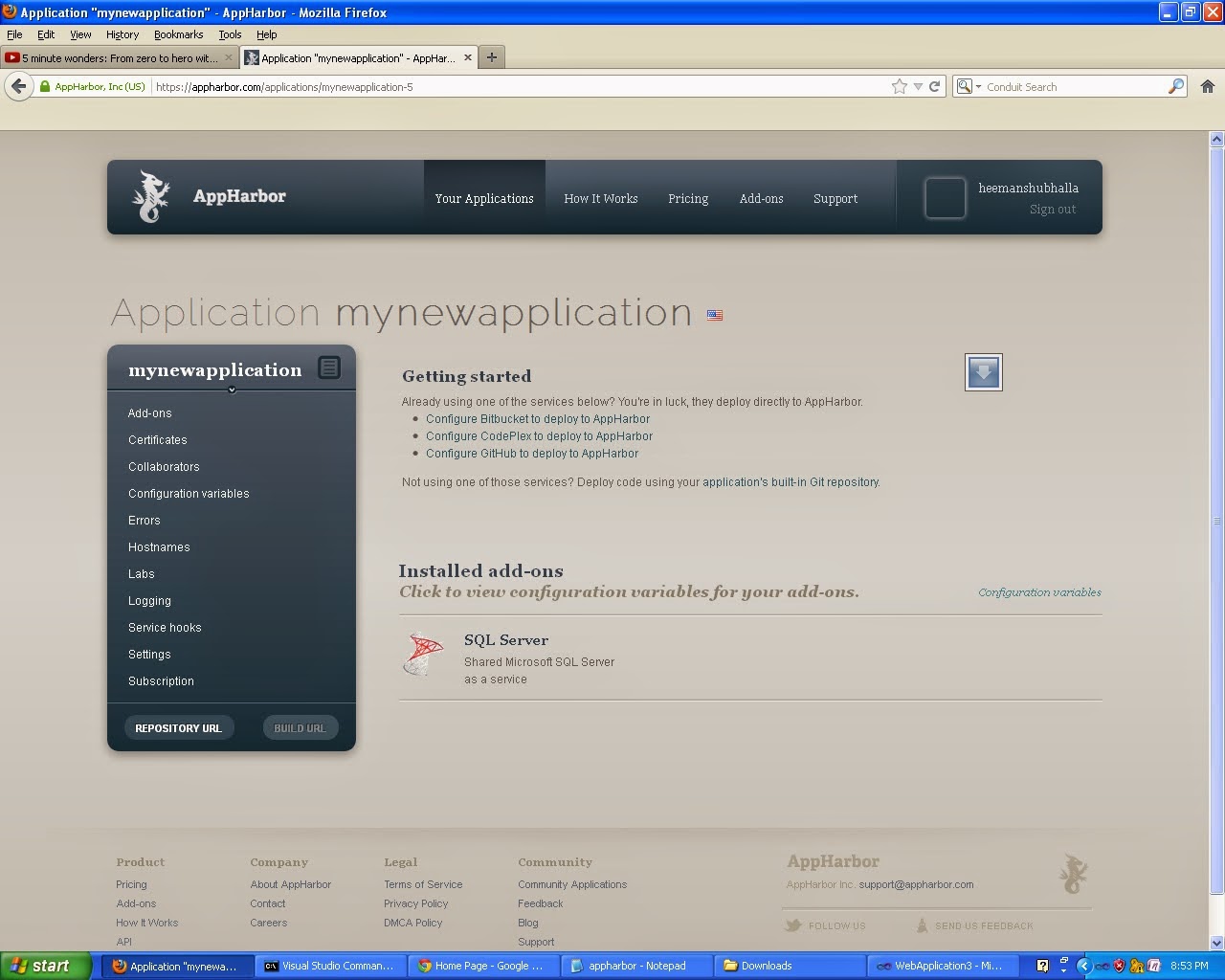Open Support in the top navigation
Image resolution: width=1225 pixels, height=980 pixels.
coord(835,198)
